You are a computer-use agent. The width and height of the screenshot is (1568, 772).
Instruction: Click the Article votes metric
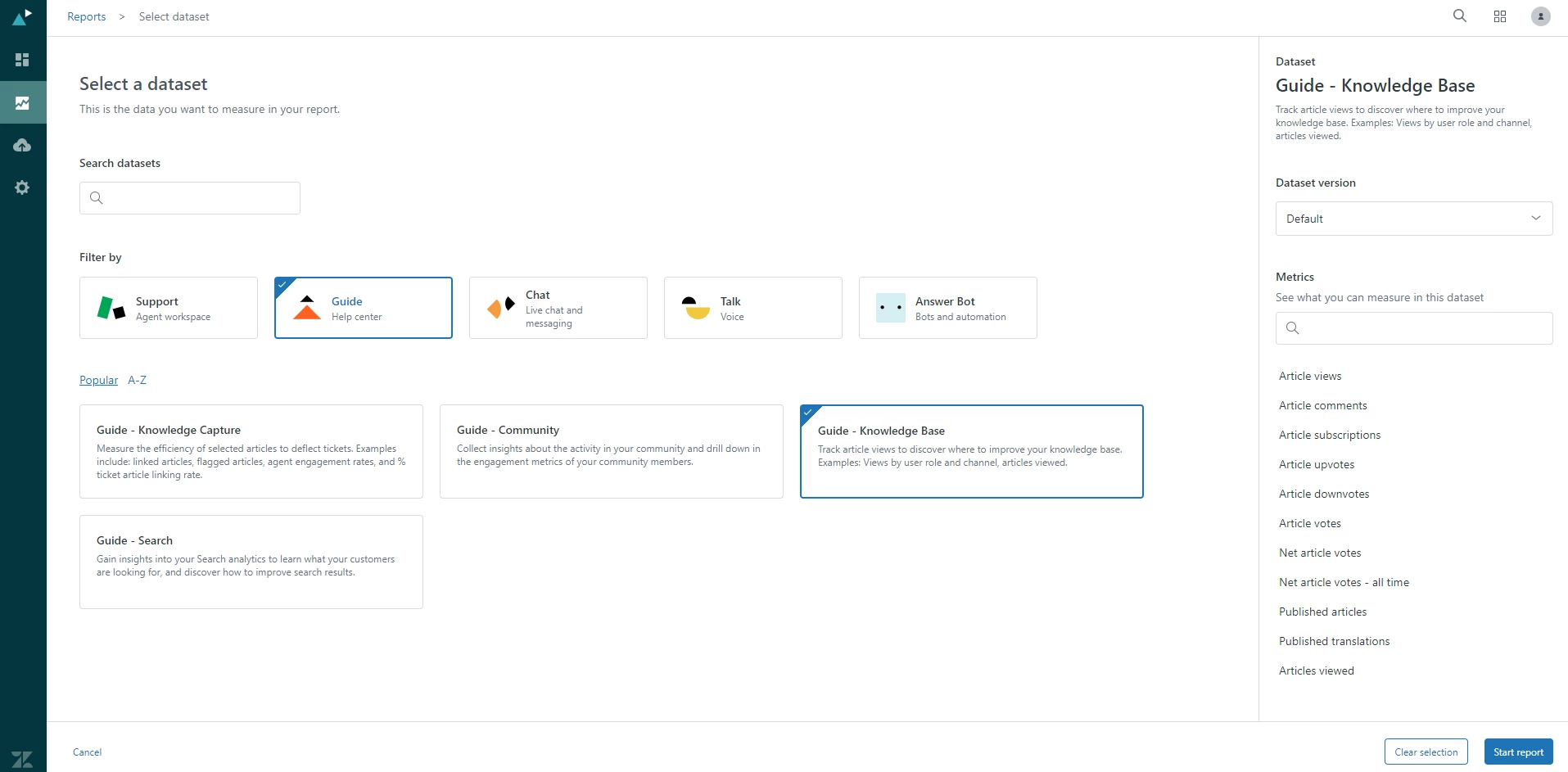tap(1310, 523)
